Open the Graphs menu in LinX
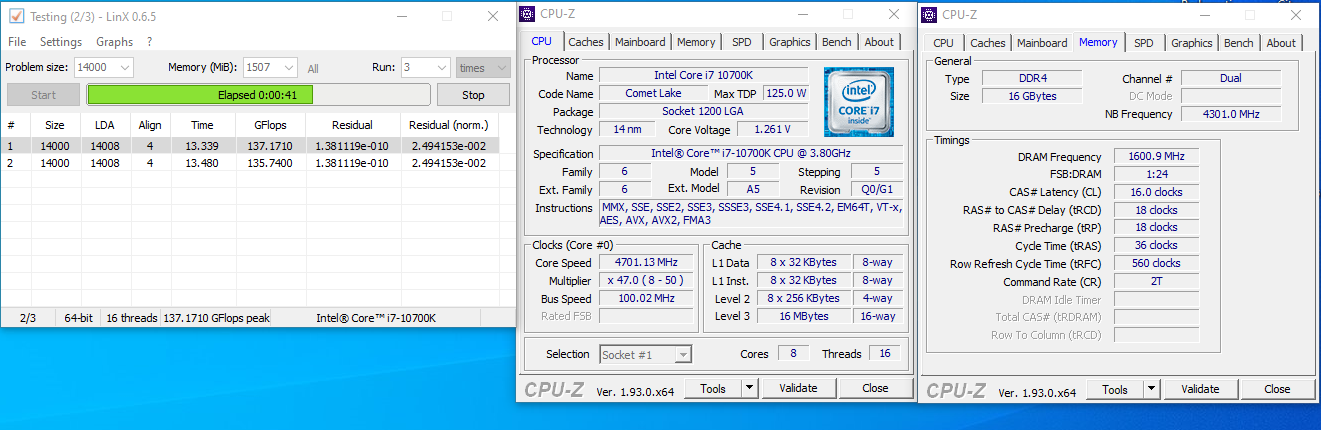 point(115,42)
